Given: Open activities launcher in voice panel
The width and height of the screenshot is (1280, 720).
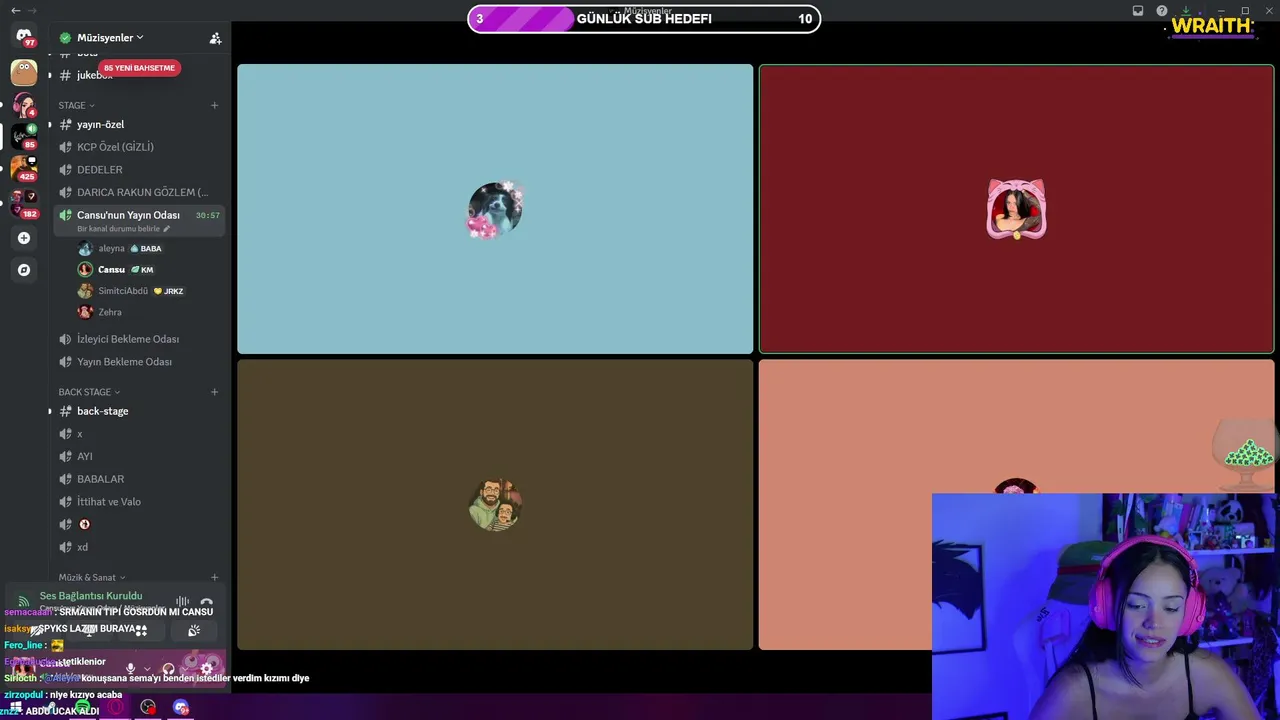Looking at the screenshot, I should (141, 630).
